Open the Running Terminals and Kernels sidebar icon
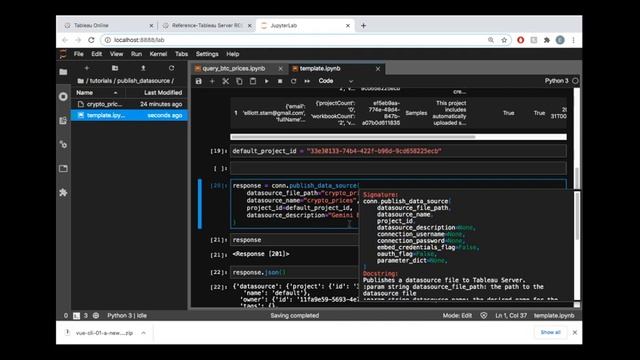This screenshot has width=640, height=360. (x=63, y=96)
